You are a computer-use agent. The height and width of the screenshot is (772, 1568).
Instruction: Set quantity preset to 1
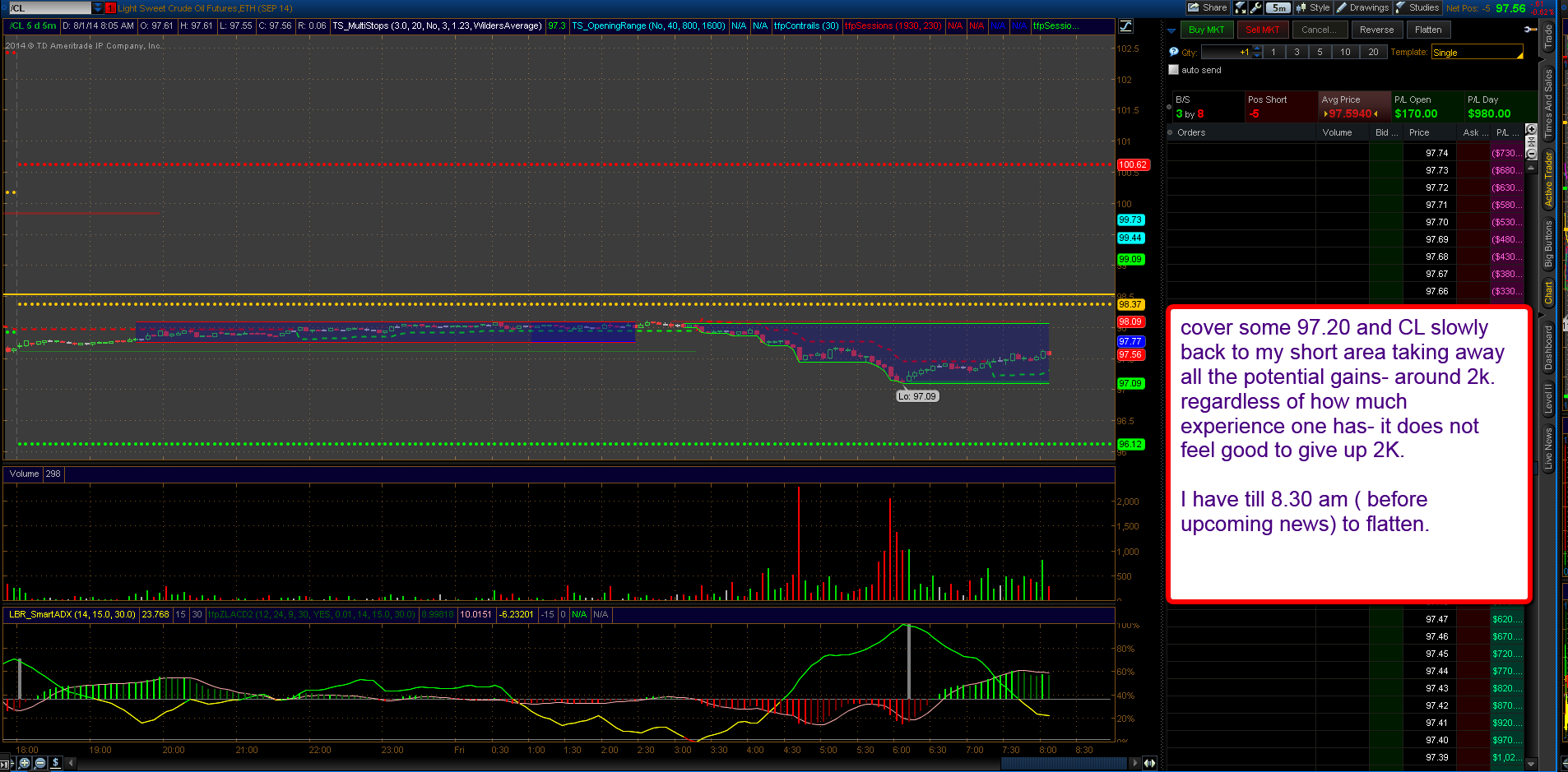pos(1273,52)
